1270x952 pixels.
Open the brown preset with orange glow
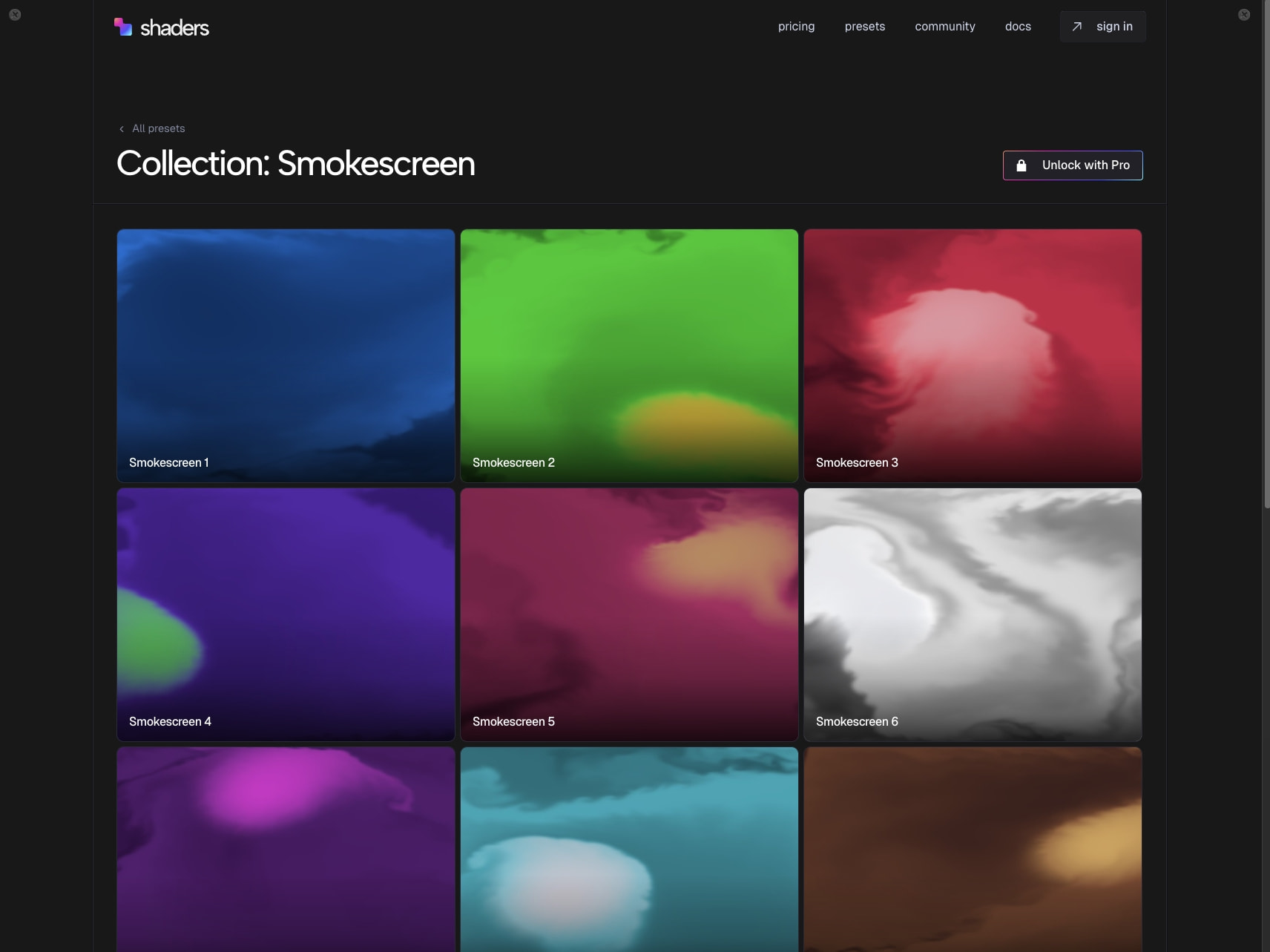(973, 850)
